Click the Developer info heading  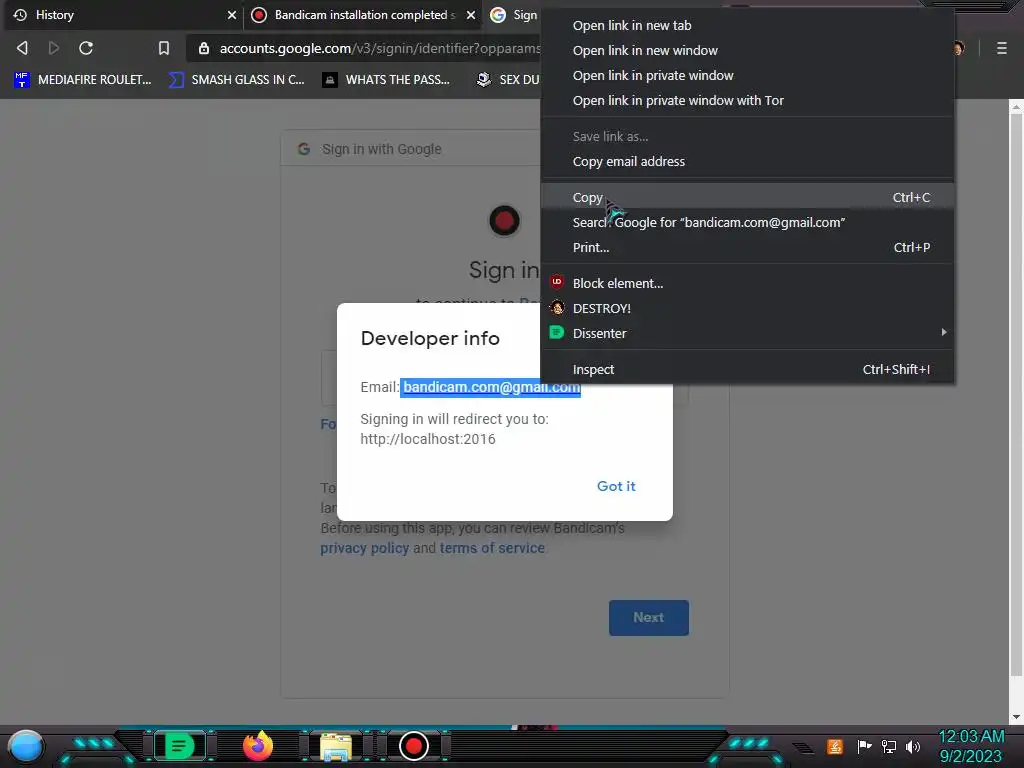tap(430, 338)
